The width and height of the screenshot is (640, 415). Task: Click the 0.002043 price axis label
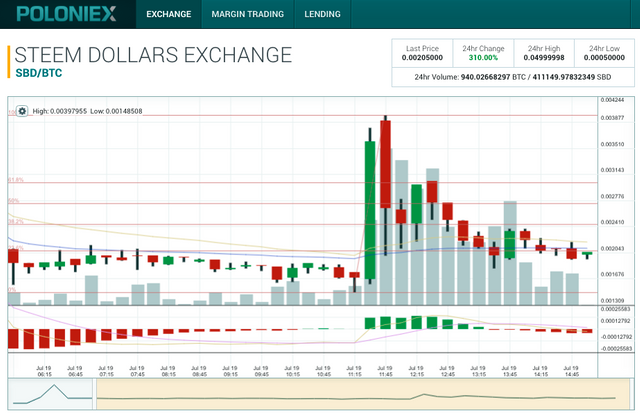pos(612,249)
